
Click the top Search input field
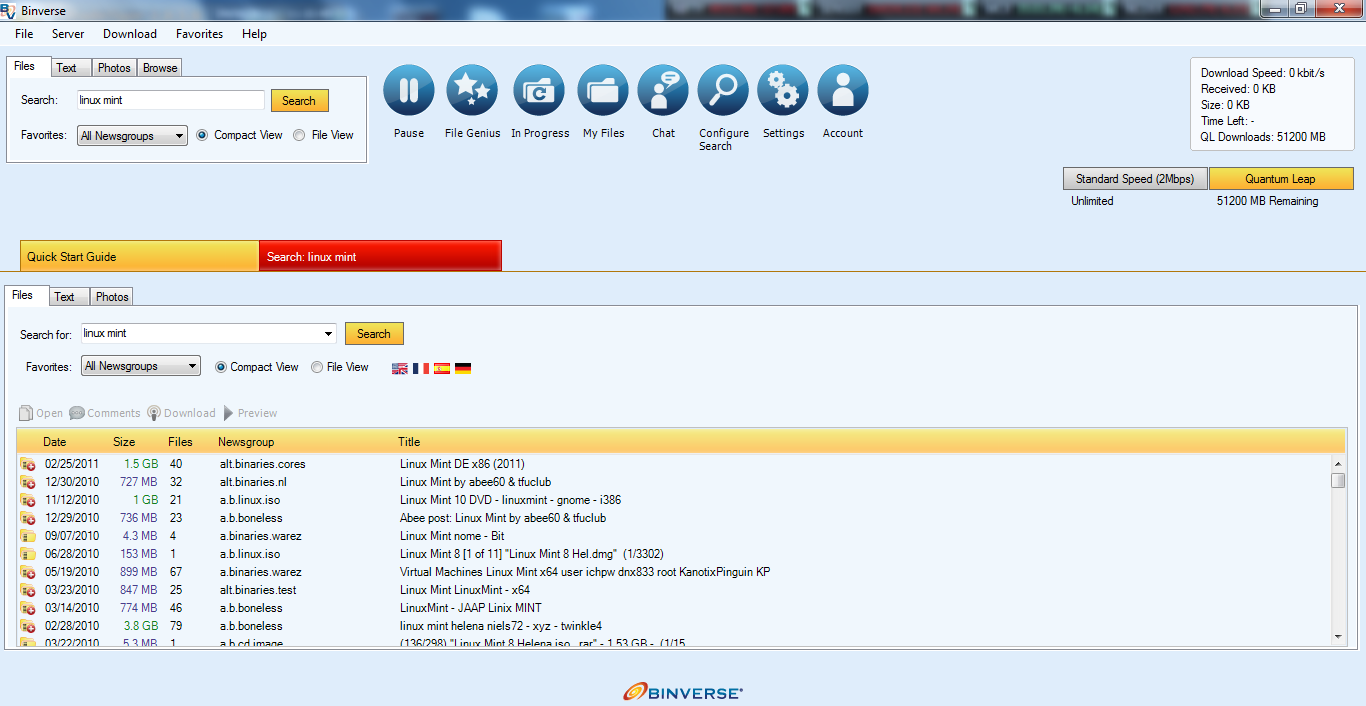coord(171,100)
